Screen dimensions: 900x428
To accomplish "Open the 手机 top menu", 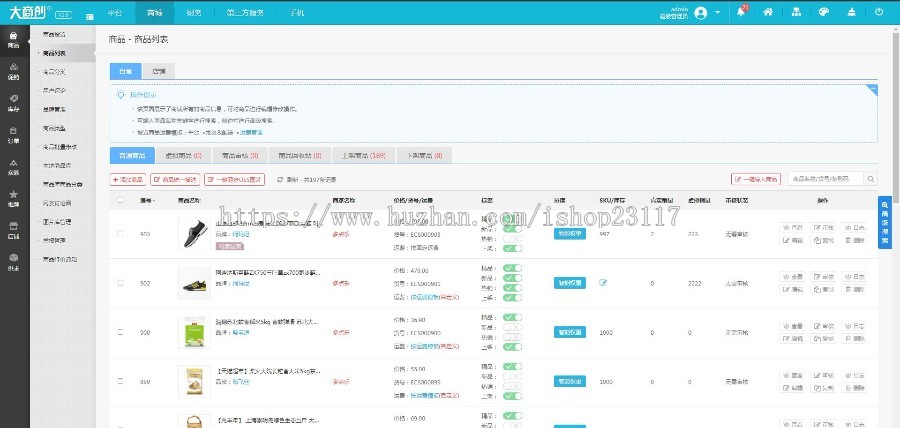I will (297, 13).
